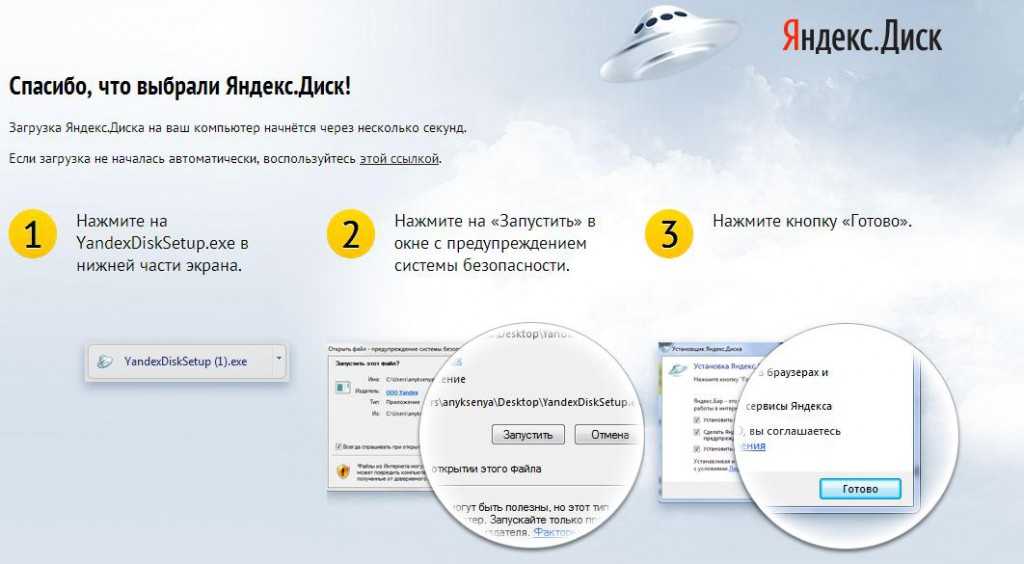This screenshot has width=1024, height=564.
Task: Click the Yandex.Disk installer window thumbnail
Action: 702,423
